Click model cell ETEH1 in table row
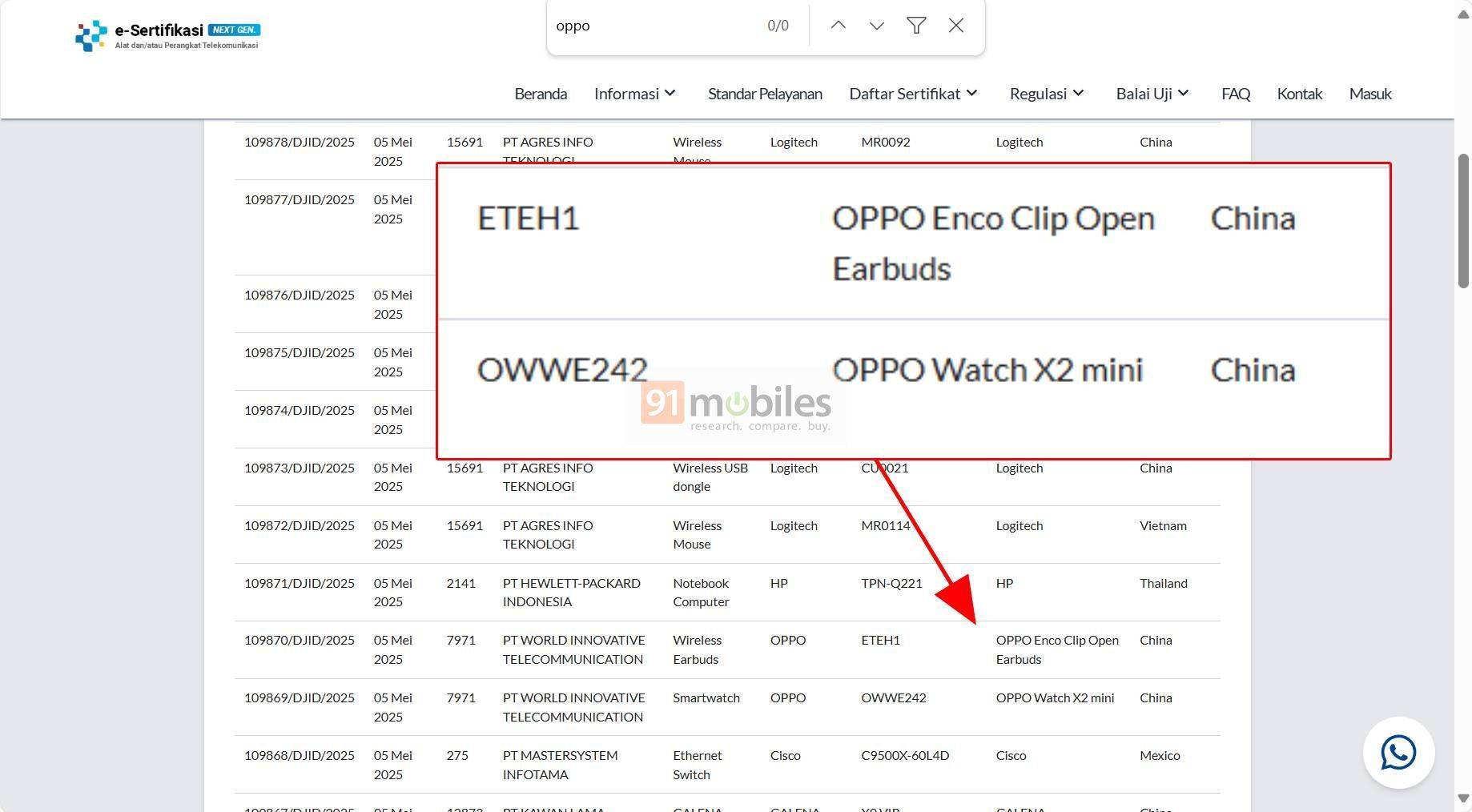Image resolution: width=1472 pixels, height=812 pixels. 880,641
